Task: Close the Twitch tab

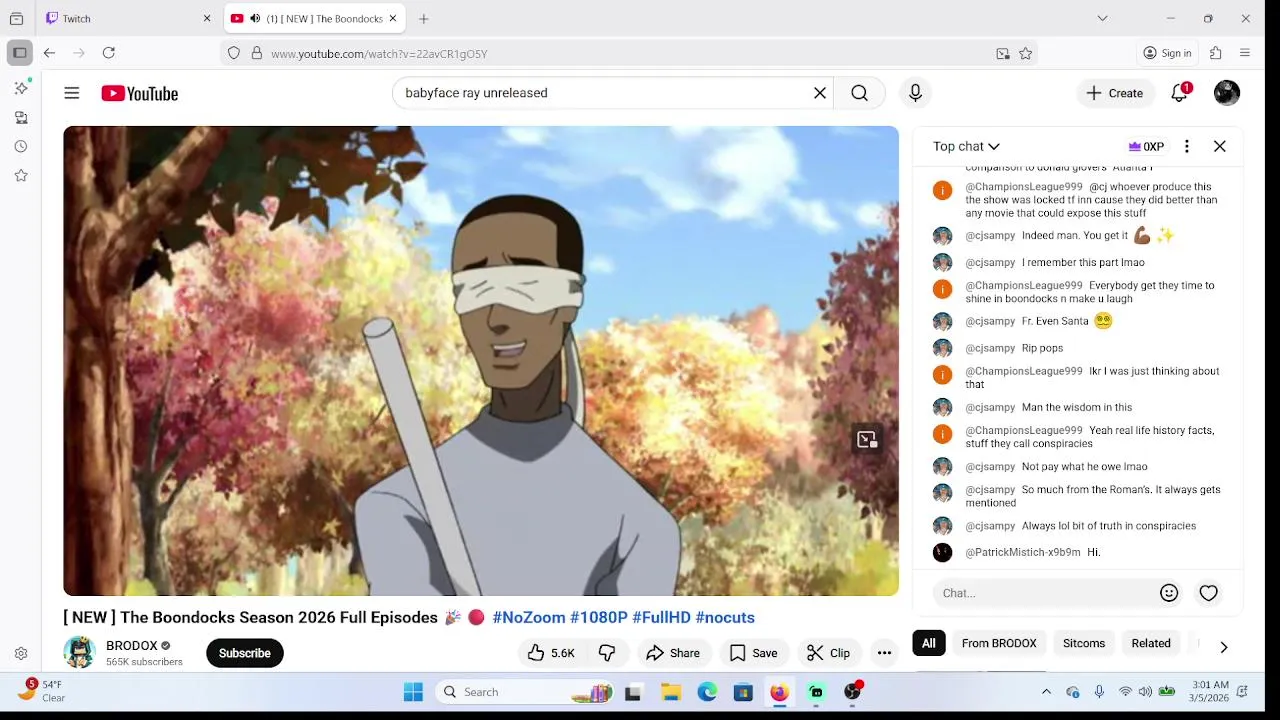Action: (207, 18)
